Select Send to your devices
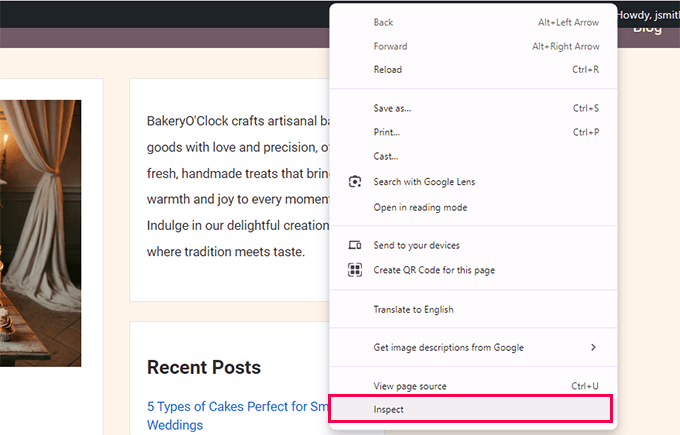Screen dimensions: 680x435 (x=417, y=245)
